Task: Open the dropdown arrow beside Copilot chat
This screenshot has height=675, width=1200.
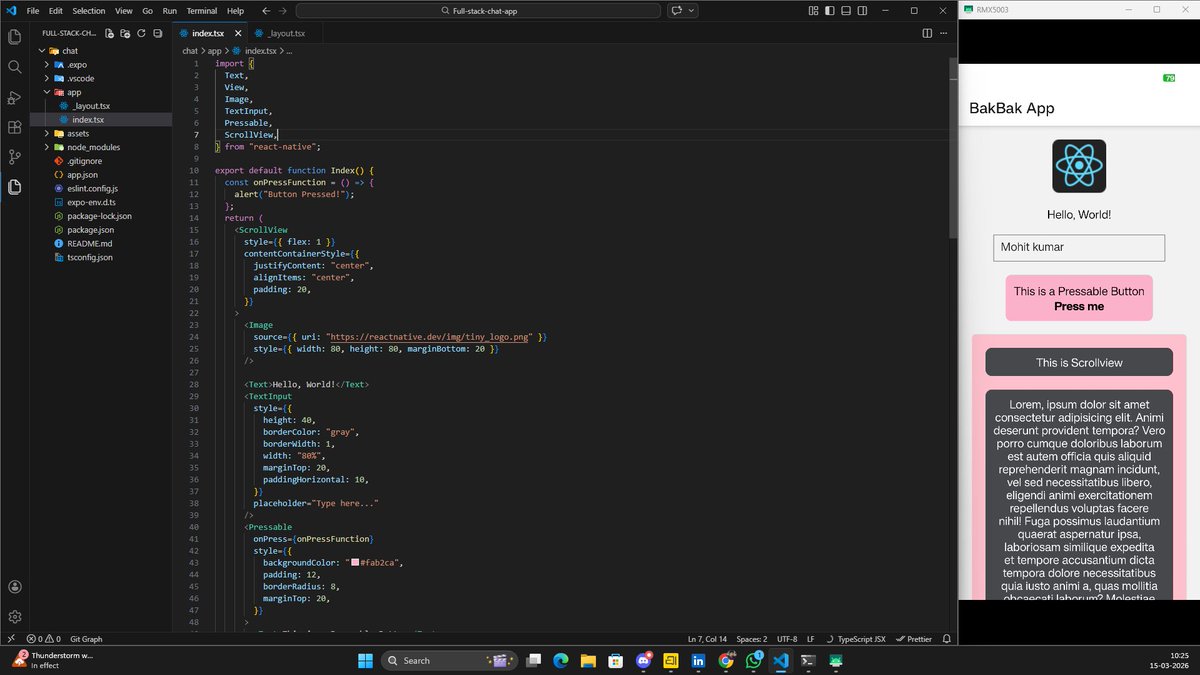Action: pos(691,11)
